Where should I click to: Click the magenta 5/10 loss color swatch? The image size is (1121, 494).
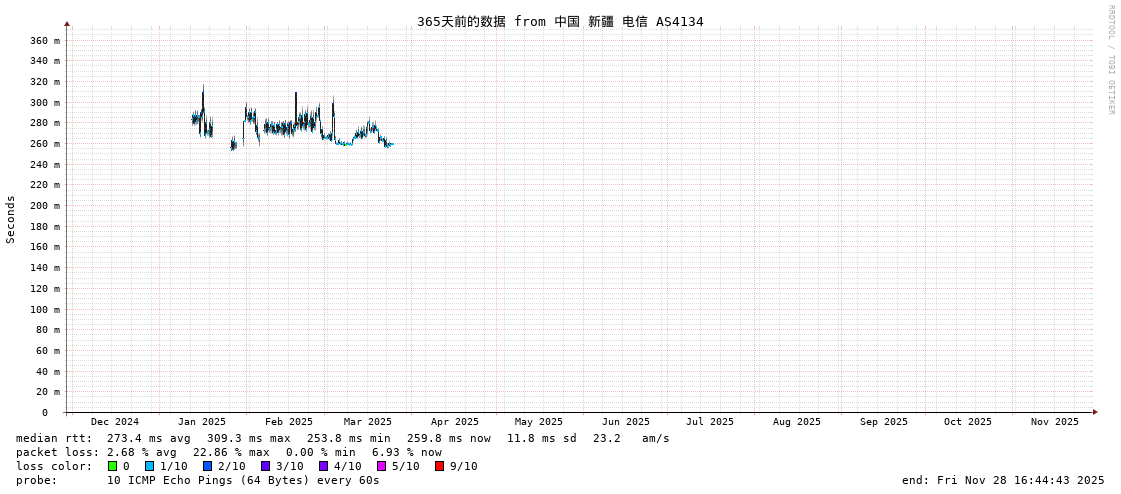click(381, 466)
